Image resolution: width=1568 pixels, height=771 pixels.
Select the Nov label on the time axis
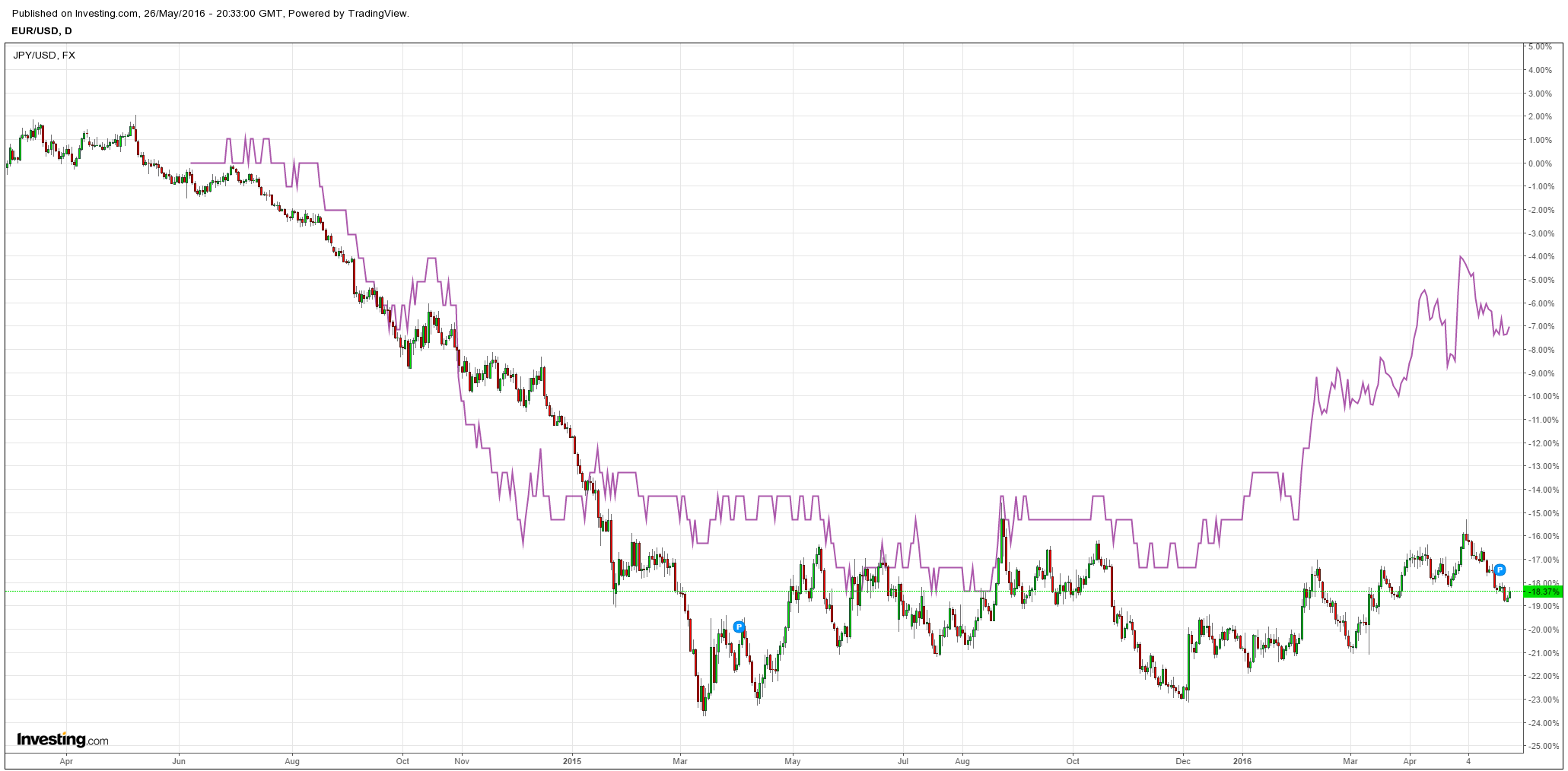click(x=461, y=760)
